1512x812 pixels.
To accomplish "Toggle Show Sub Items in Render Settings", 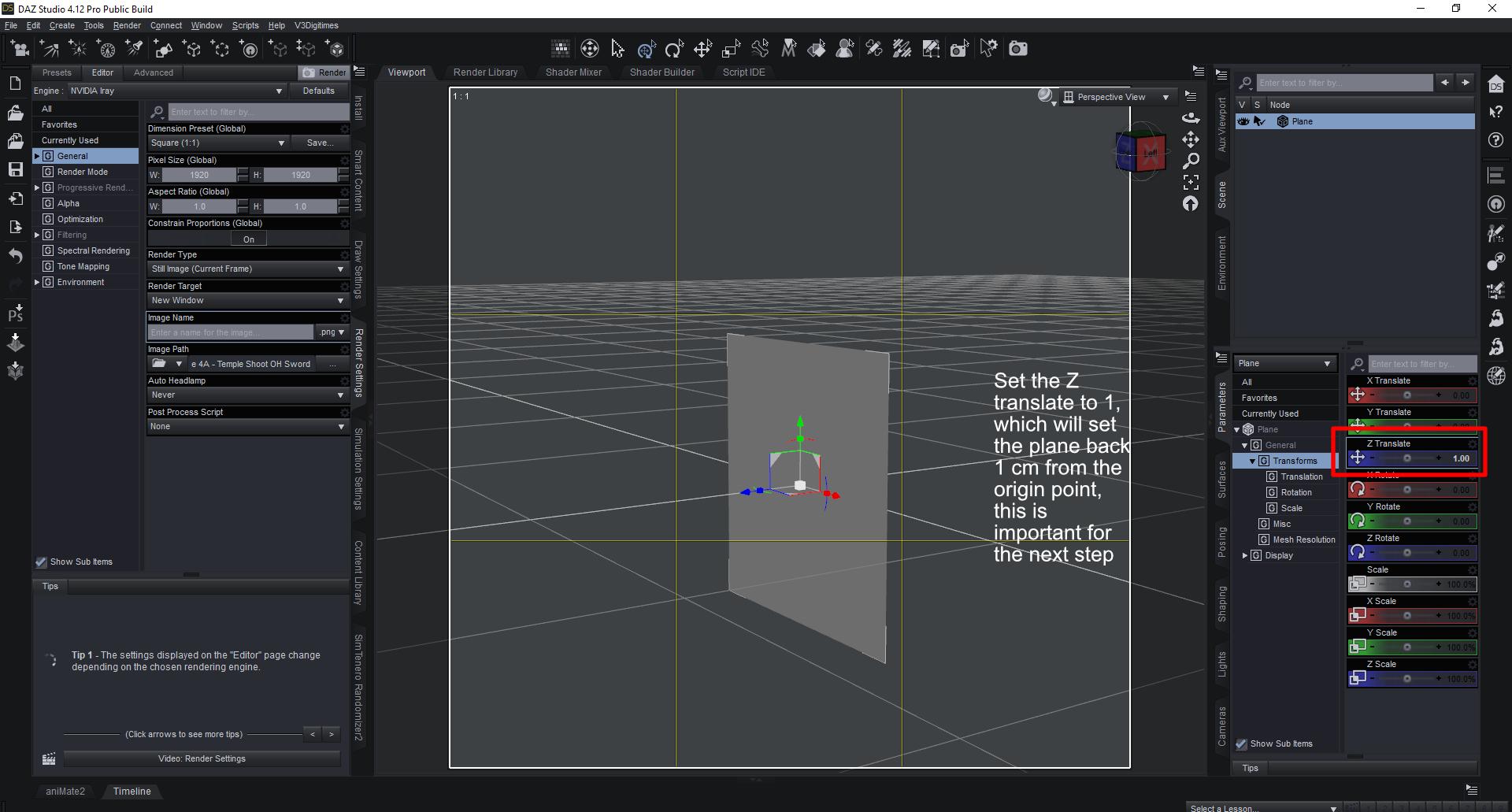I will tap(42, 562).
